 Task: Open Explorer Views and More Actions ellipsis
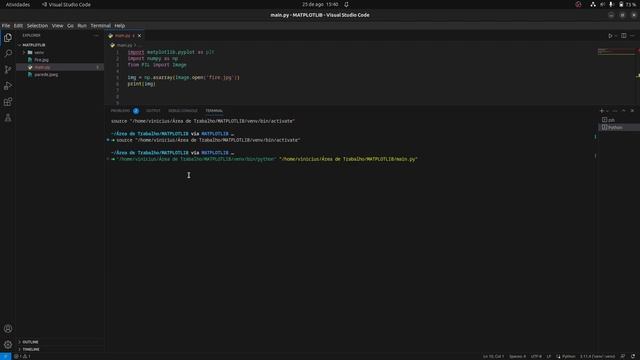point(96,36)
